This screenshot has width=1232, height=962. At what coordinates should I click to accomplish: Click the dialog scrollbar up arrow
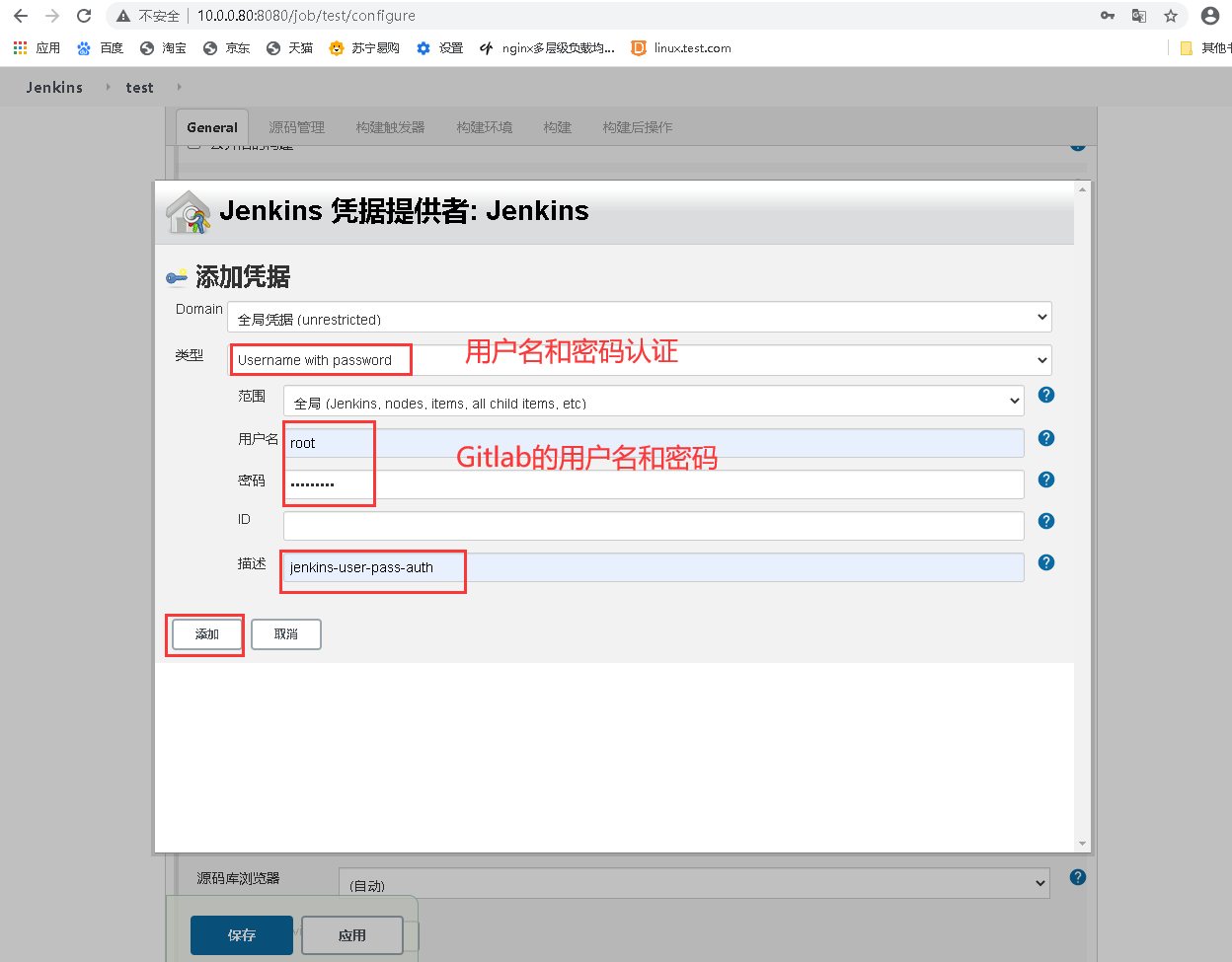(x=1083, y=189)
